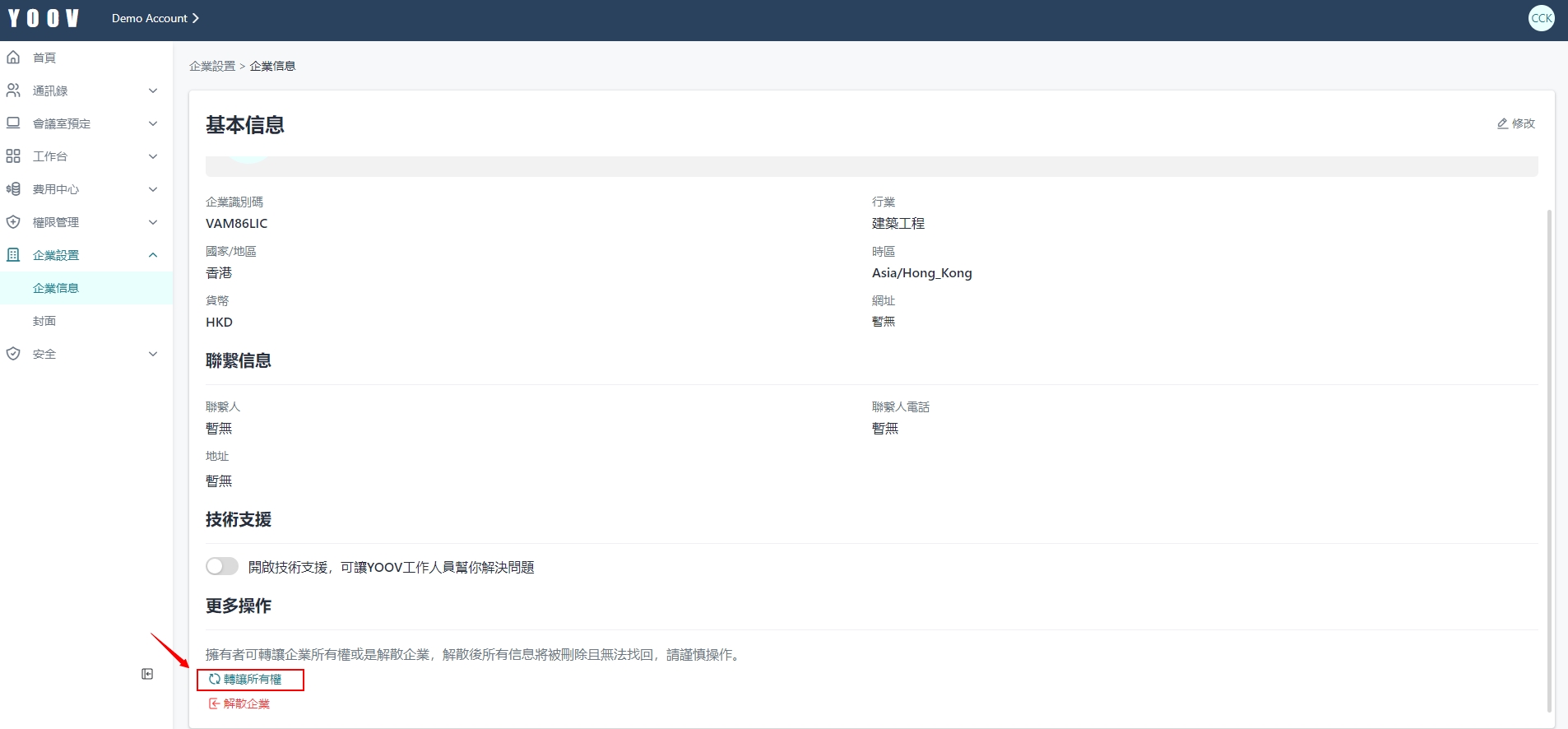This screenshot has height=729, width=1568.
Task: Open the Demo Account switcher
Action: [155, 18]
